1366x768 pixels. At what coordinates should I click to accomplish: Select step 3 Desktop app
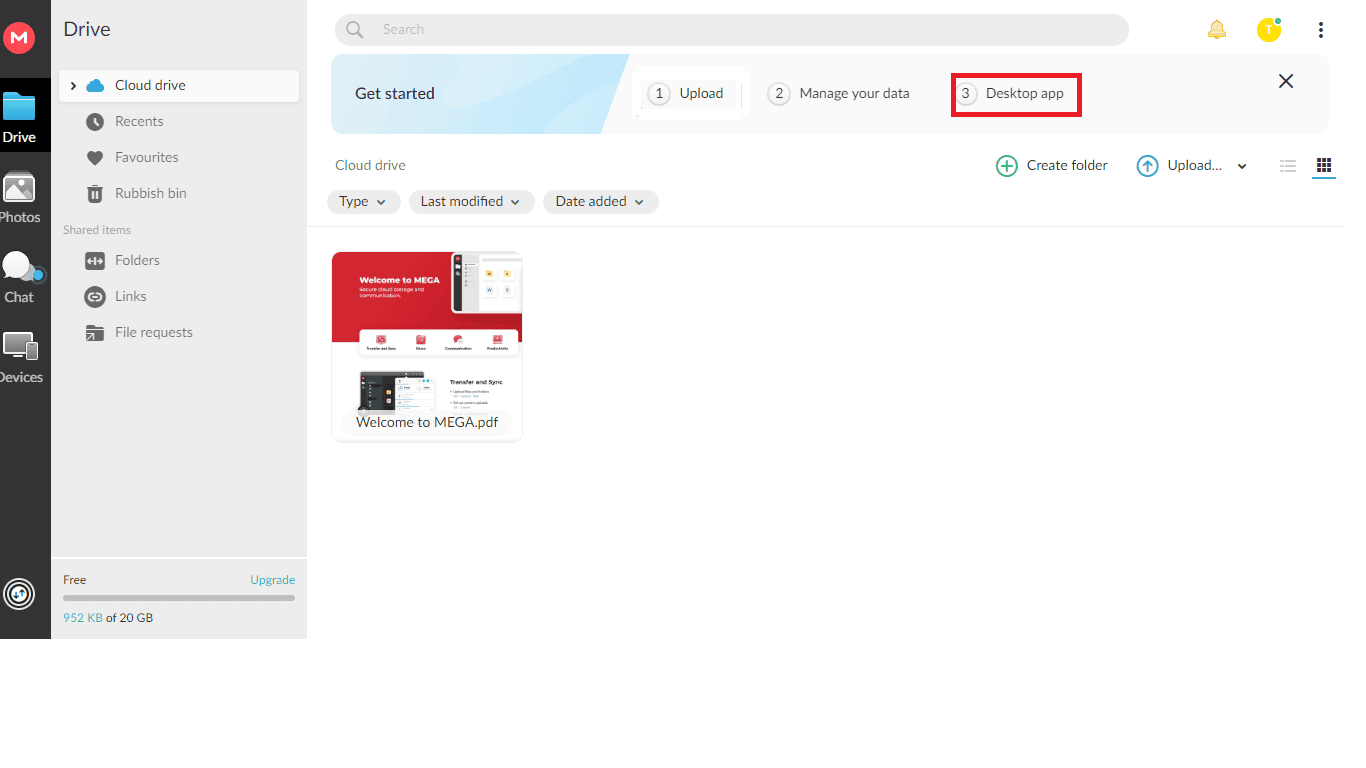pos(1016,94)
